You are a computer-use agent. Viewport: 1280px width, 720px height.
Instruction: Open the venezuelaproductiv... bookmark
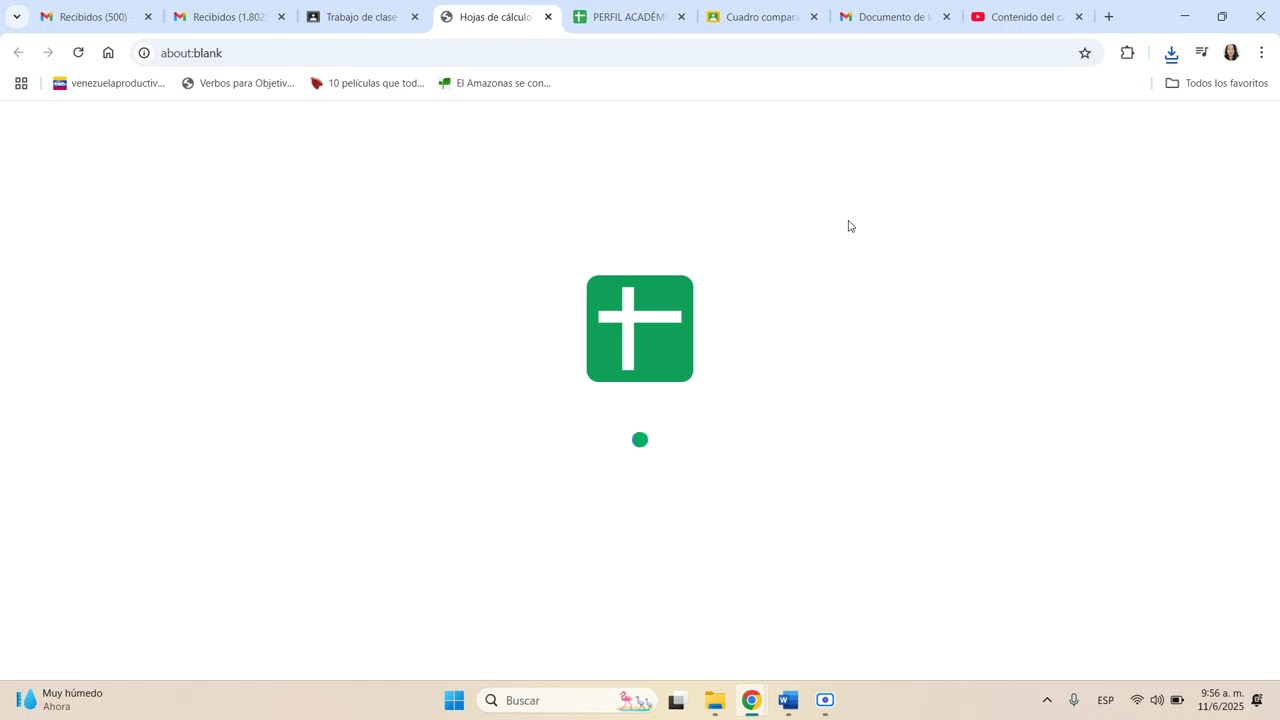point(108,83)
